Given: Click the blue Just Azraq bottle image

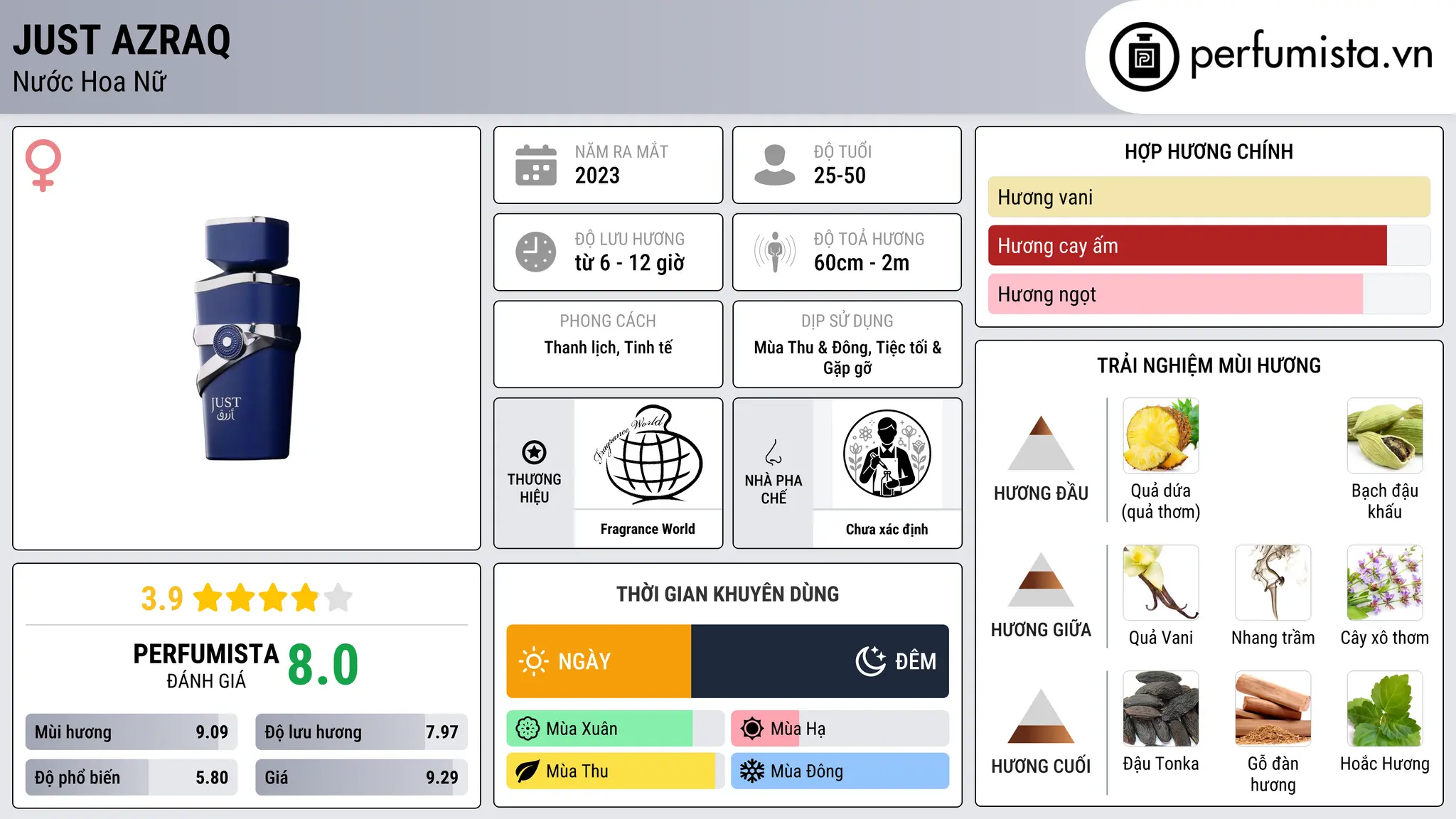Looking at the screenshot, I should (x=247, y=338).
